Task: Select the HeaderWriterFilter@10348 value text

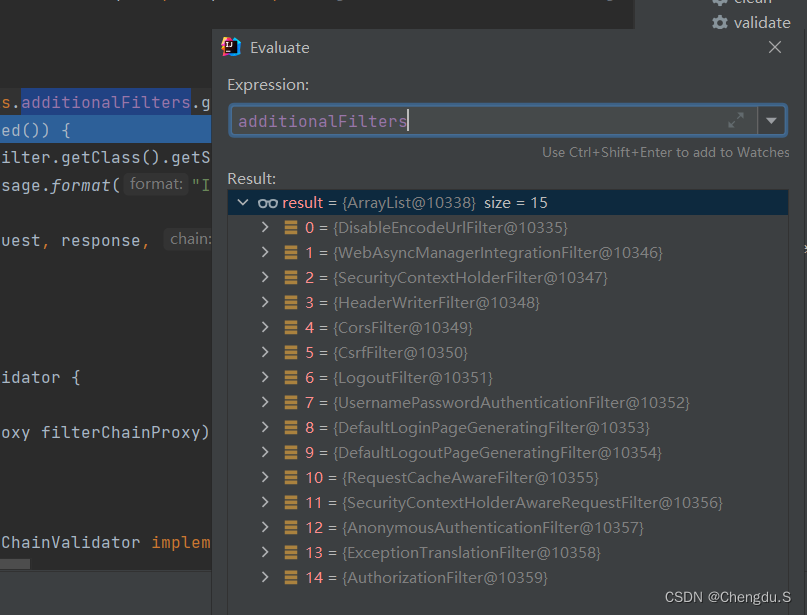Action: pos(436,303)
